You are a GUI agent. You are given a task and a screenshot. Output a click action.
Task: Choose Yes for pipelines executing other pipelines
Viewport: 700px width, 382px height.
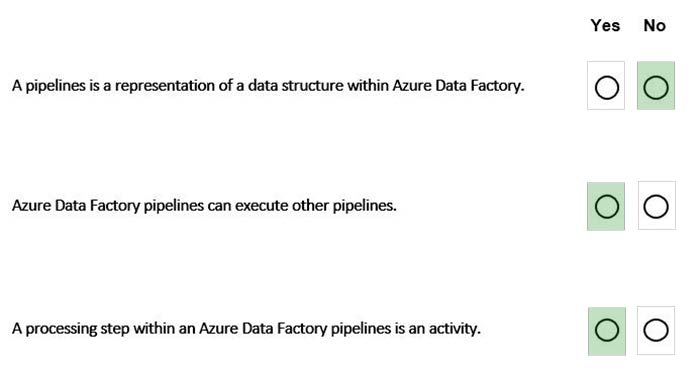click(x=606, y=207)
